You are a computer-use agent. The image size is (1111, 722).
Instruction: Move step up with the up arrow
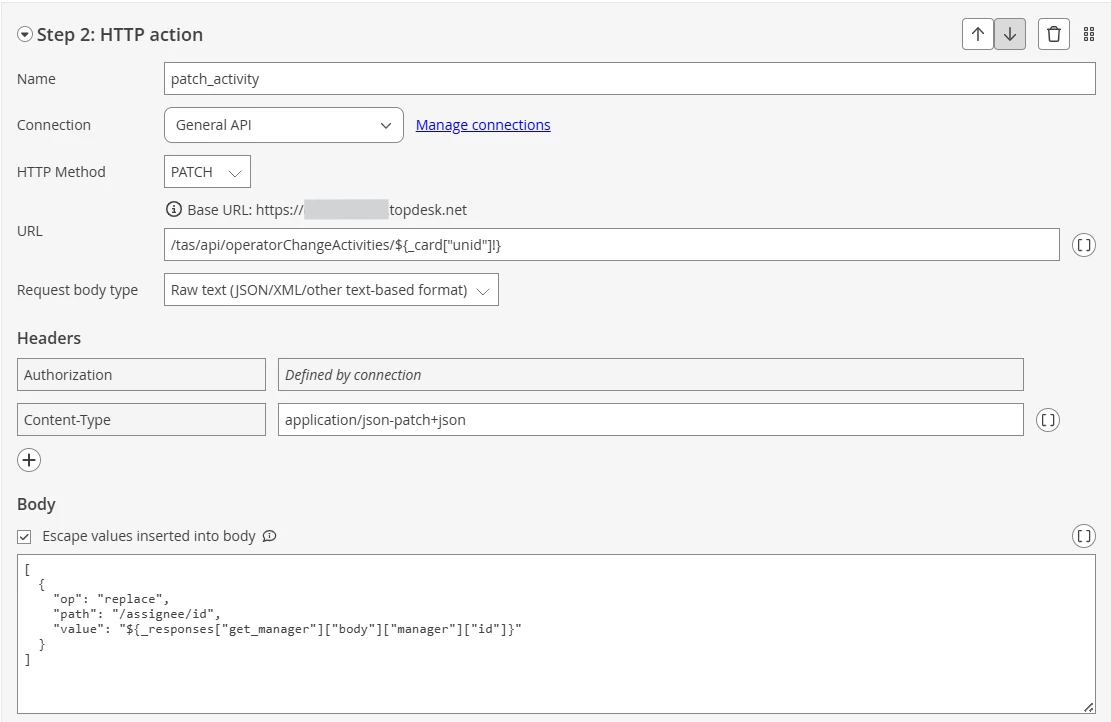tap(978, 34)
